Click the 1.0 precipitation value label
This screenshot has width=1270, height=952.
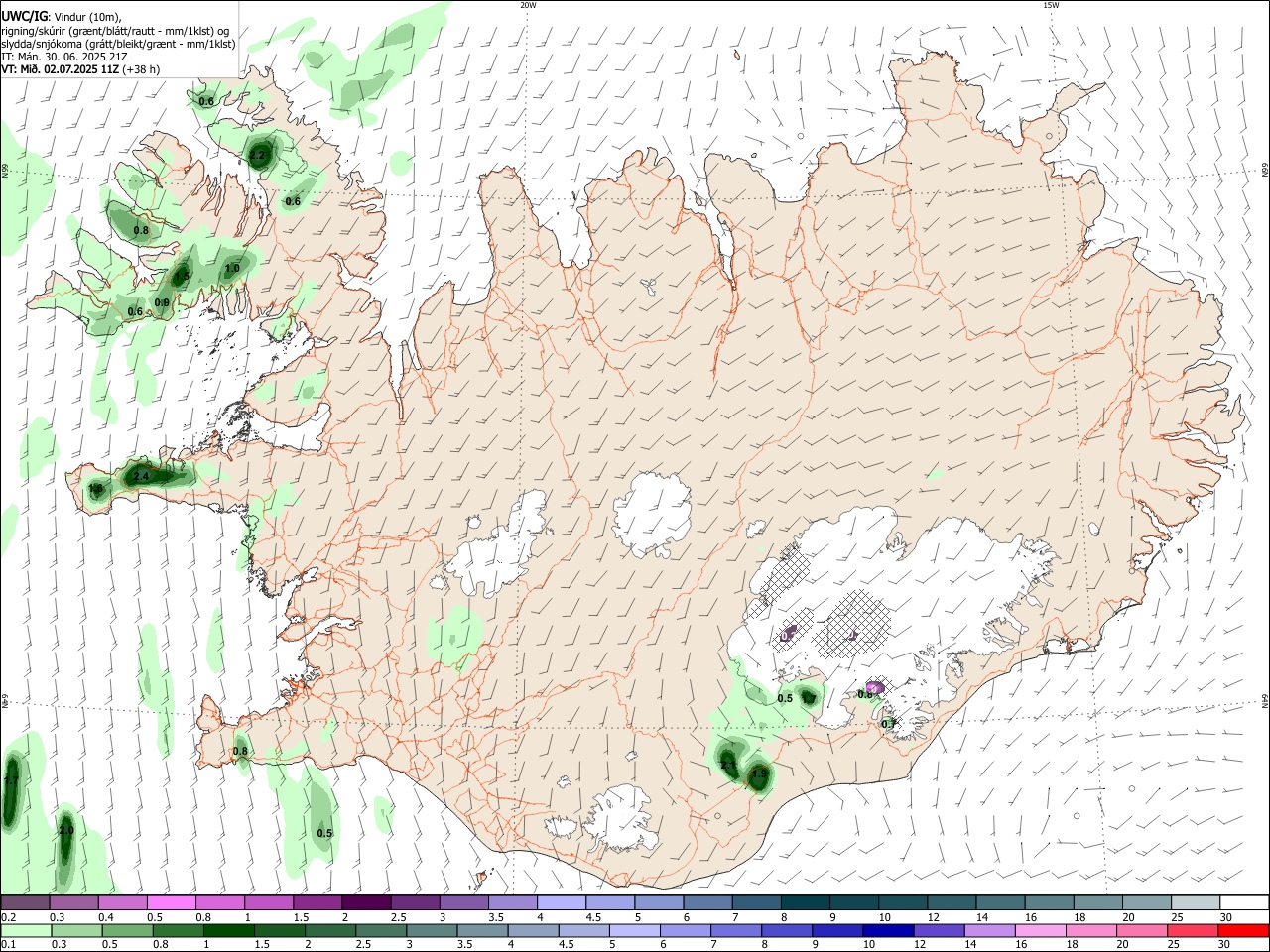tap(232, 269)
